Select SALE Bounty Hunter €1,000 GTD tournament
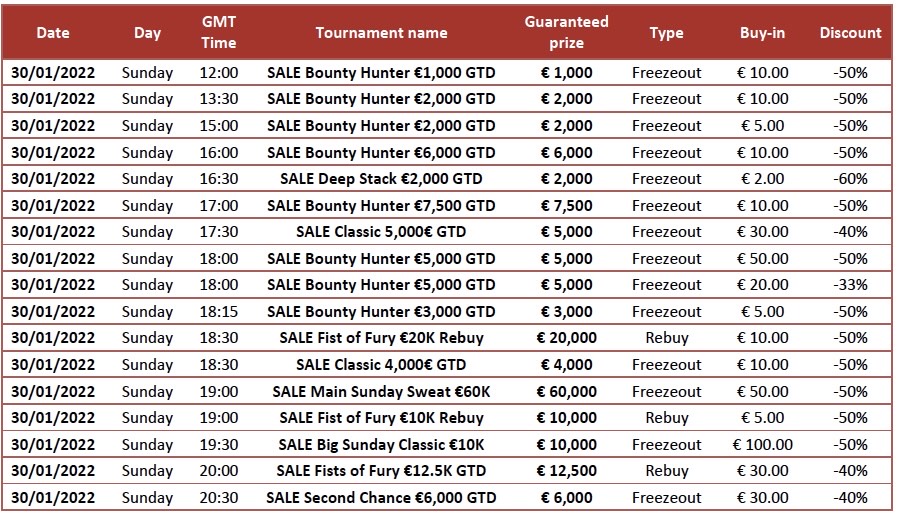The height and width of the screenshot is (517, 898). click(x=381, y=72)
